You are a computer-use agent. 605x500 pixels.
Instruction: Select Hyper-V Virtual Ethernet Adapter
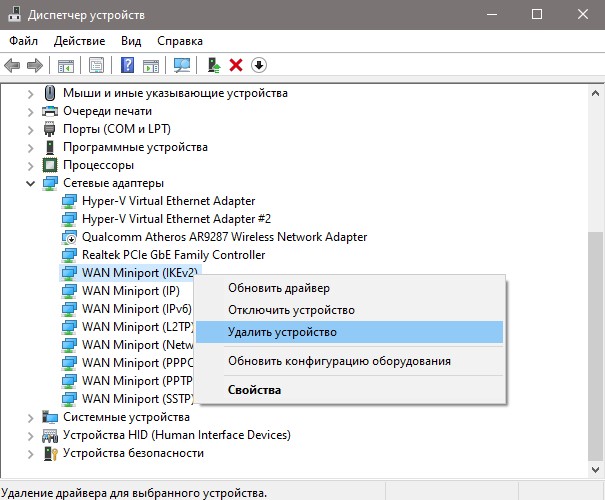(169, 201)
